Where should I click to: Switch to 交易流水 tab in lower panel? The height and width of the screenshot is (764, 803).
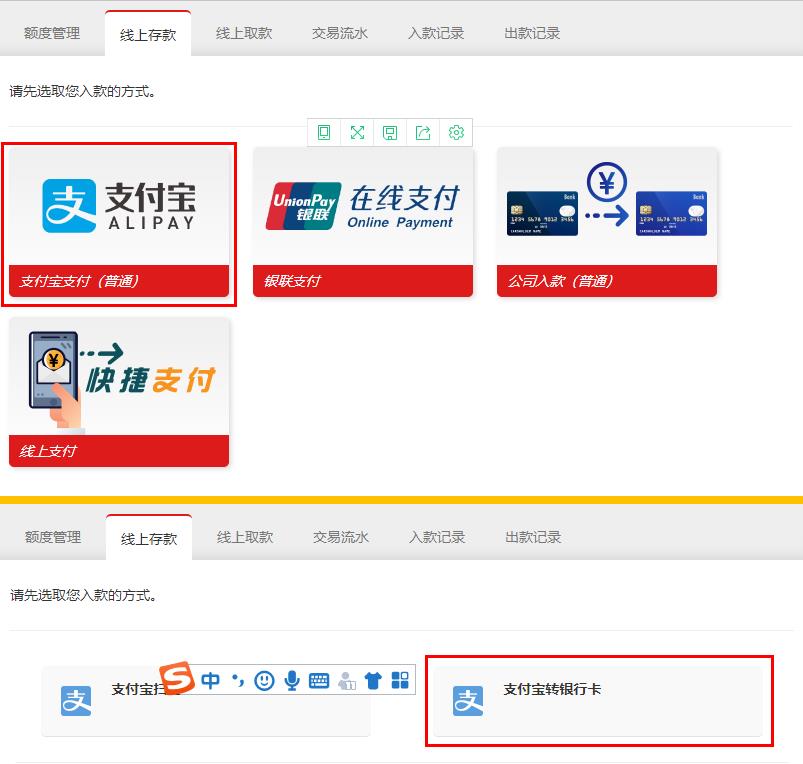[x=341, y=537]
